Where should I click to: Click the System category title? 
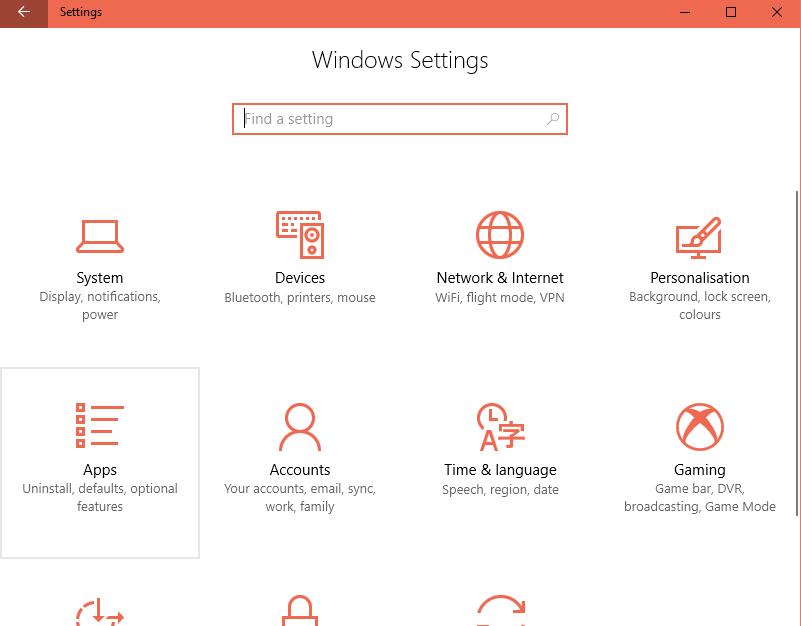pyautogui.click(x=100, y=278)
